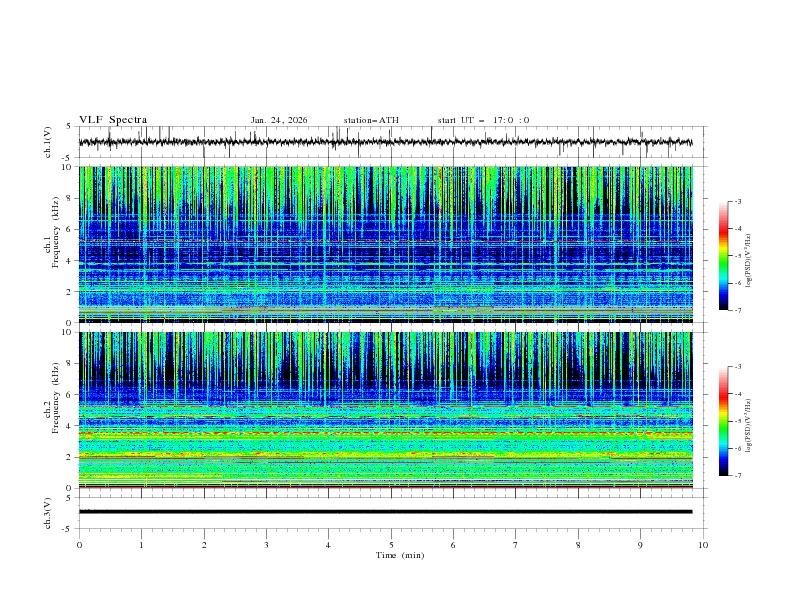Click the 10 kHz tick label on ch.2 plot

point(67,333)
